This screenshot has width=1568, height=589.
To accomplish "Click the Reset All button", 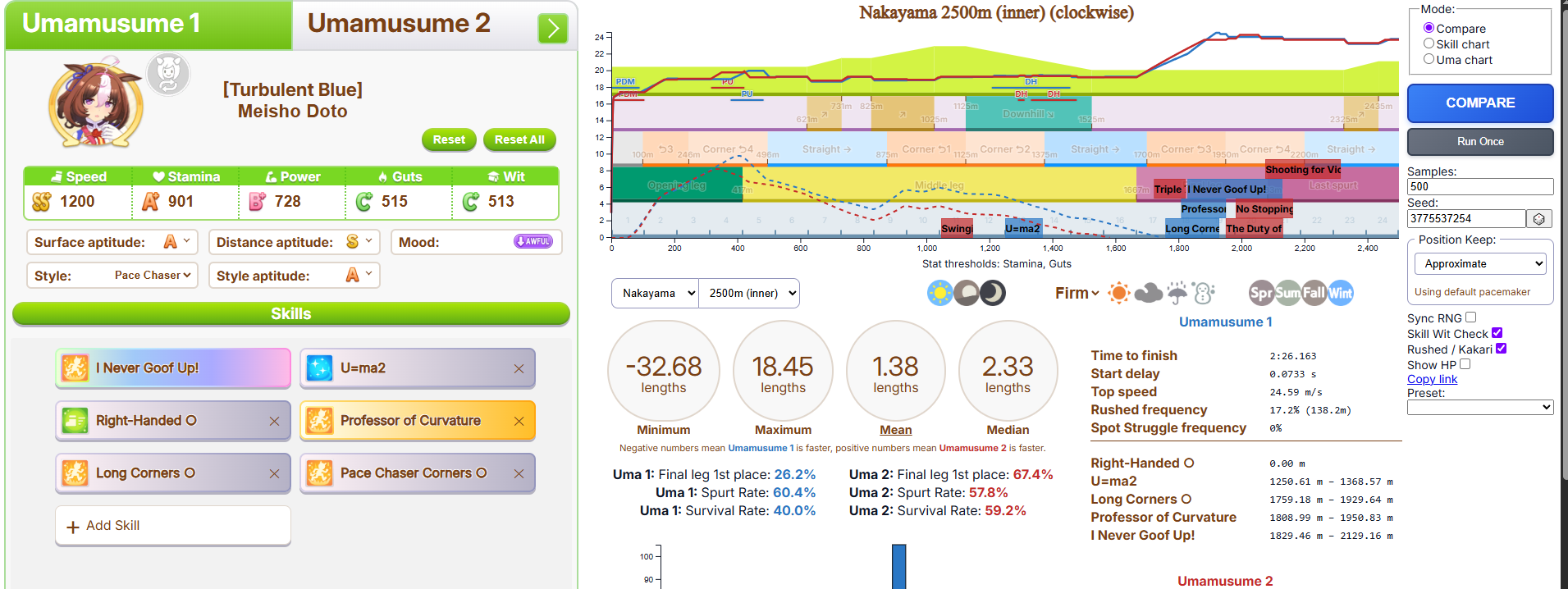I will [x=519, y=139].
